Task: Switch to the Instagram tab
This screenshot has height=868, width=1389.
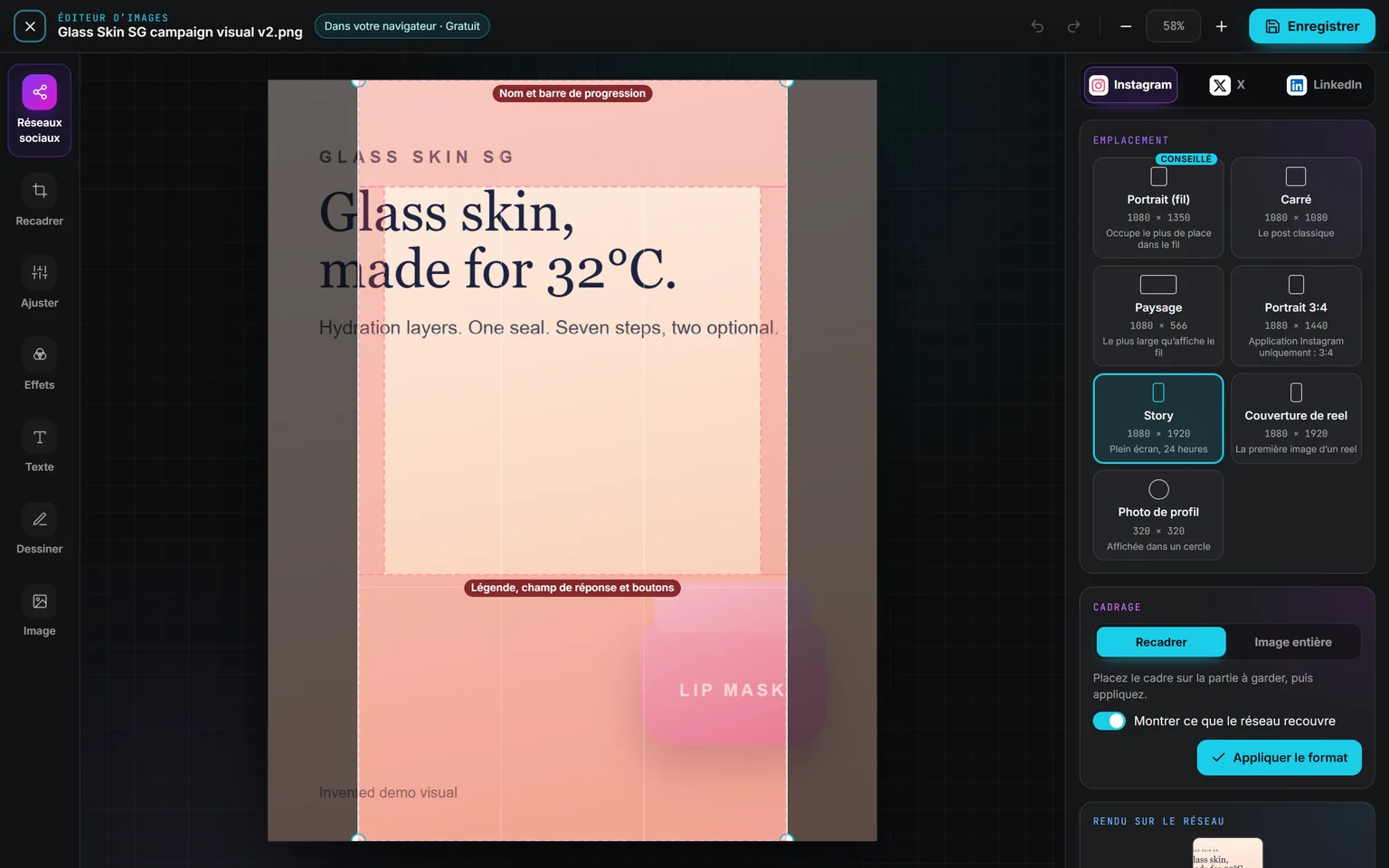Action: (x=1131, y=85)
